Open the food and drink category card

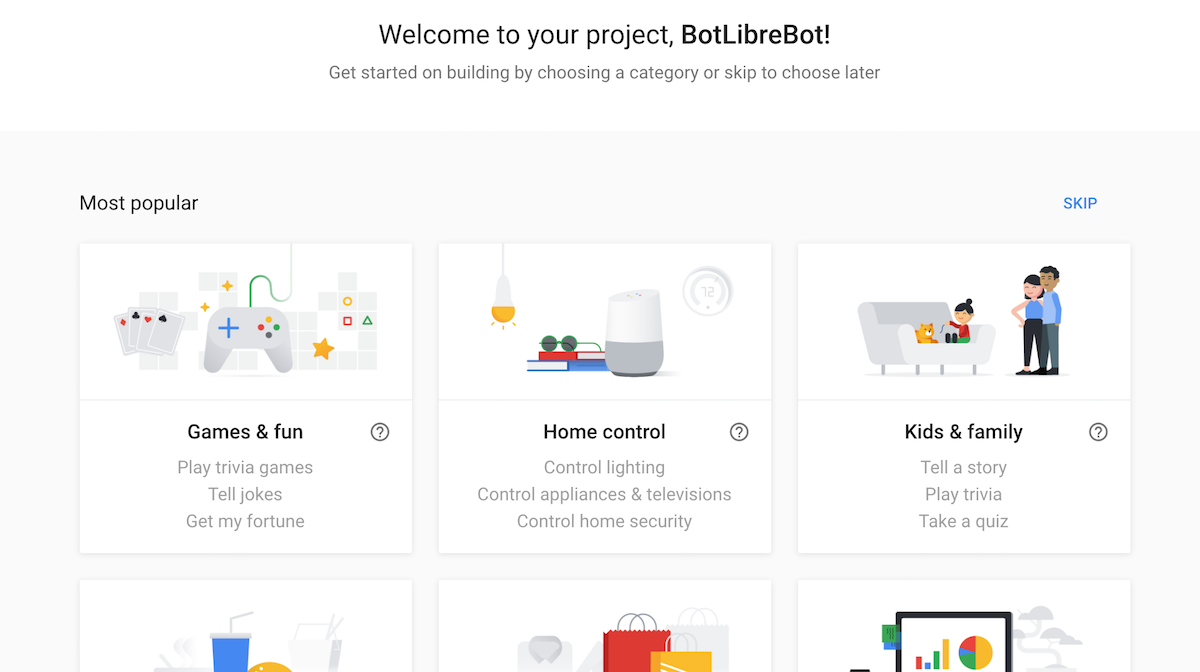245,630
